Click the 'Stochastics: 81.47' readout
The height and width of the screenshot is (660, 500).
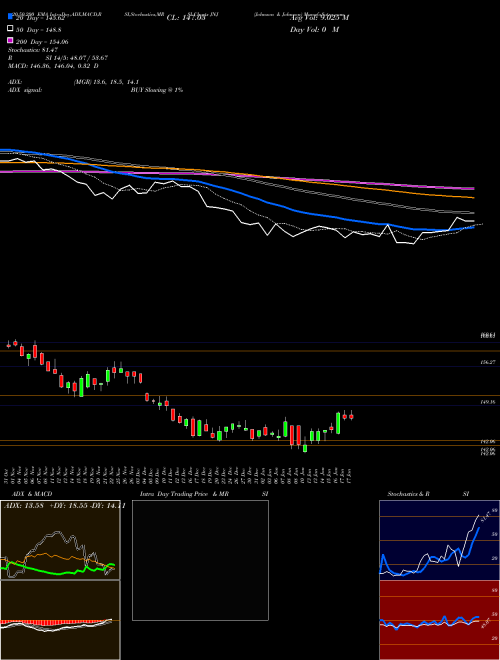coord(33,50)
